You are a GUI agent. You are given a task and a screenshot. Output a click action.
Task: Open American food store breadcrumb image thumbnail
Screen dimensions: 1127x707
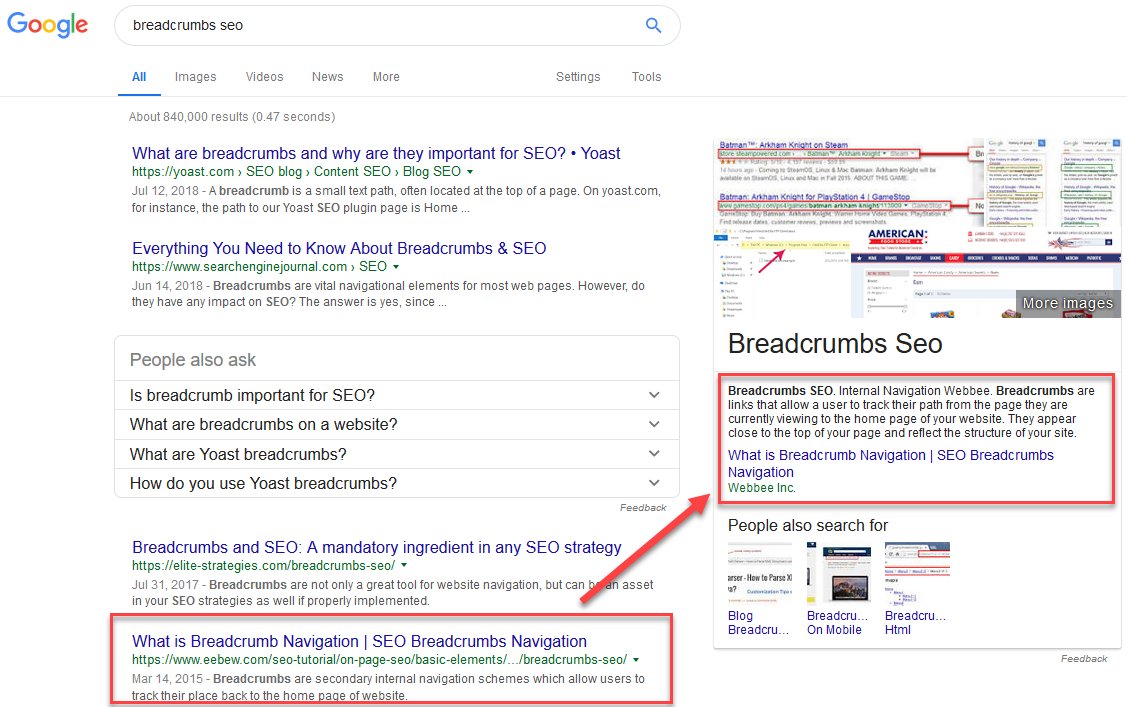click(986, 272)
